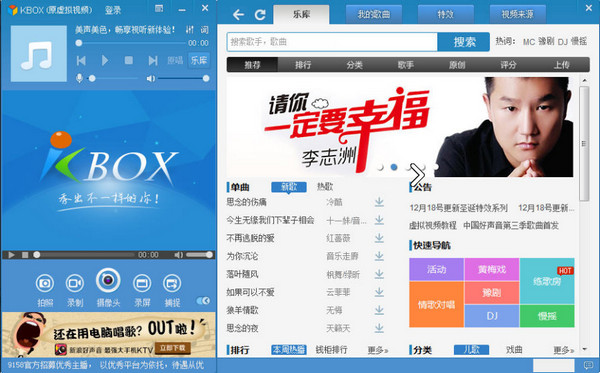The image size is (600, 373).
Task: Stop the video preview in the dark bar
Action: (25, 255)
